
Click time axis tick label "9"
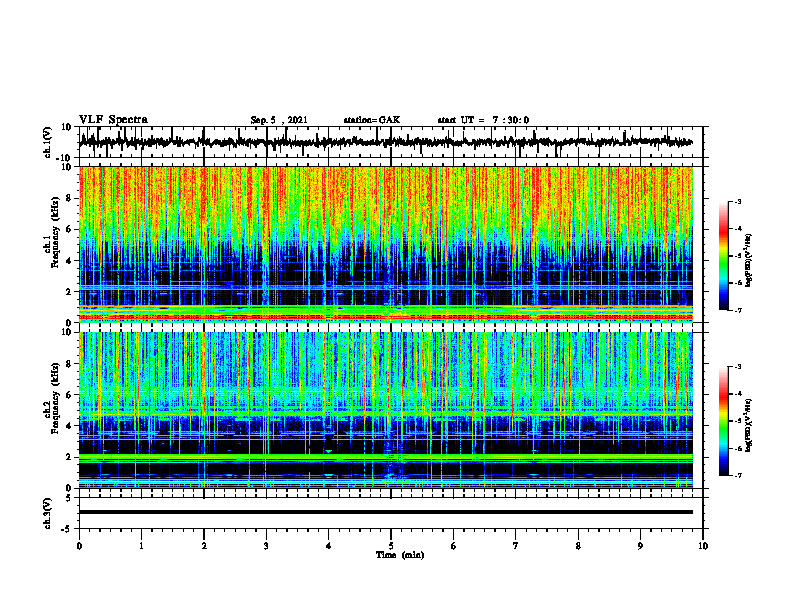(x=640, y=546)
